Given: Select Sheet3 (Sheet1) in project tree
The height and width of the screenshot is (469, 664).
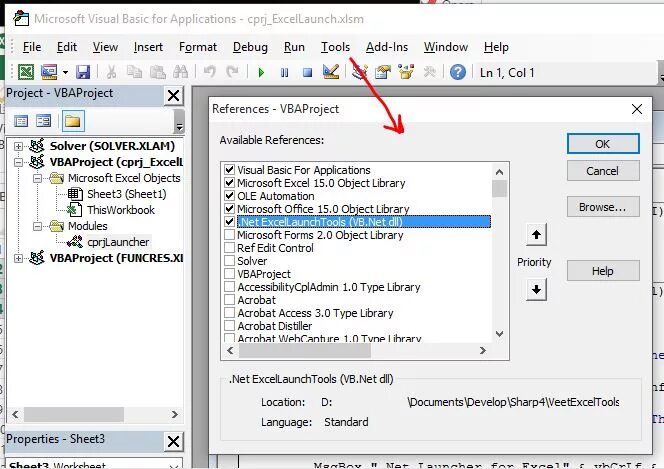Looking at the screenshot, I should point(127,194).
